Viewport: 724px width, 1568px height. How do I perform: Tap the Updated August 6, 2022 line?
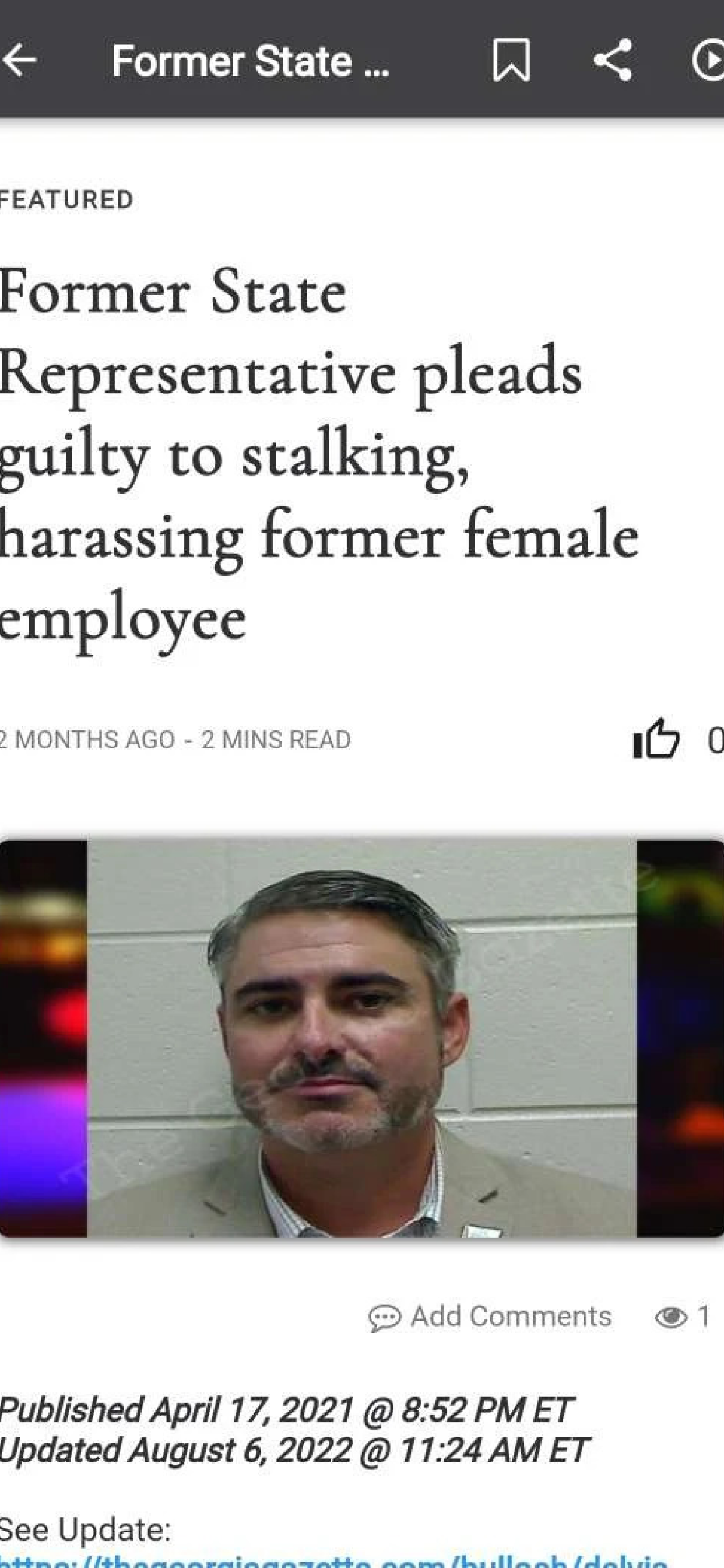pos(293,1451)
